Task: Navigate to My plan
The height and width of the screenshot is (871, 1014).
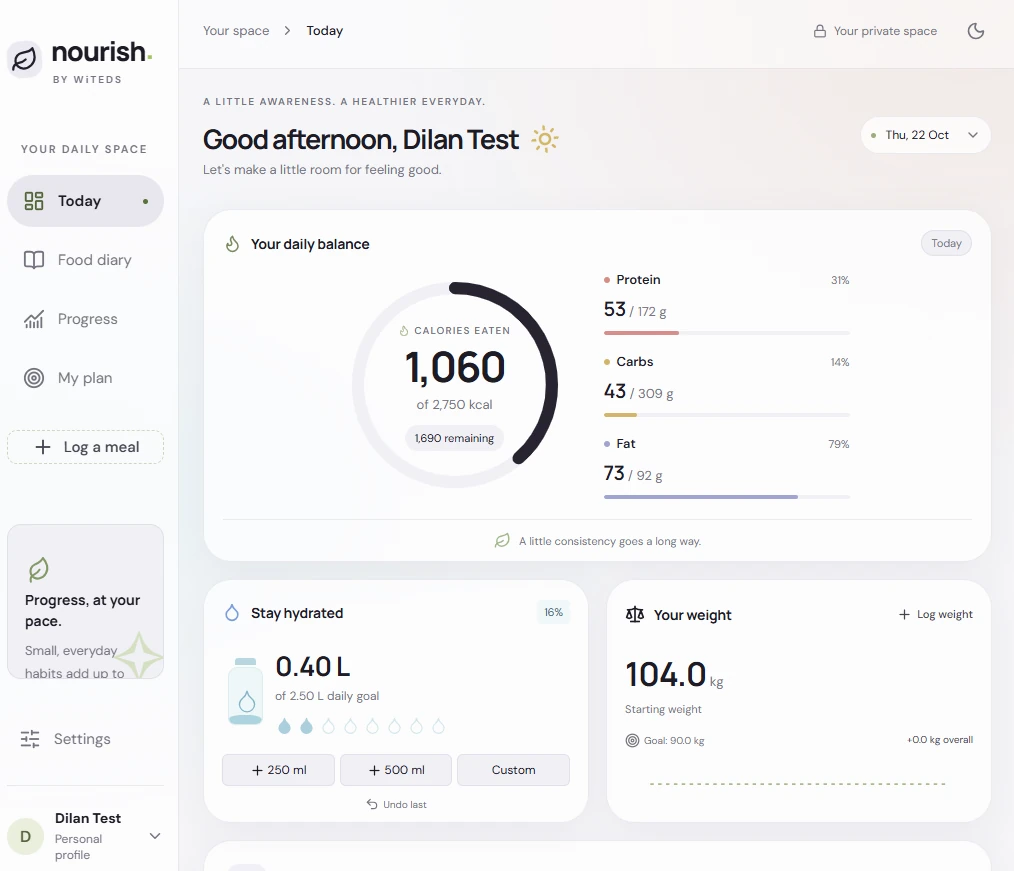Action: point(85,378)
